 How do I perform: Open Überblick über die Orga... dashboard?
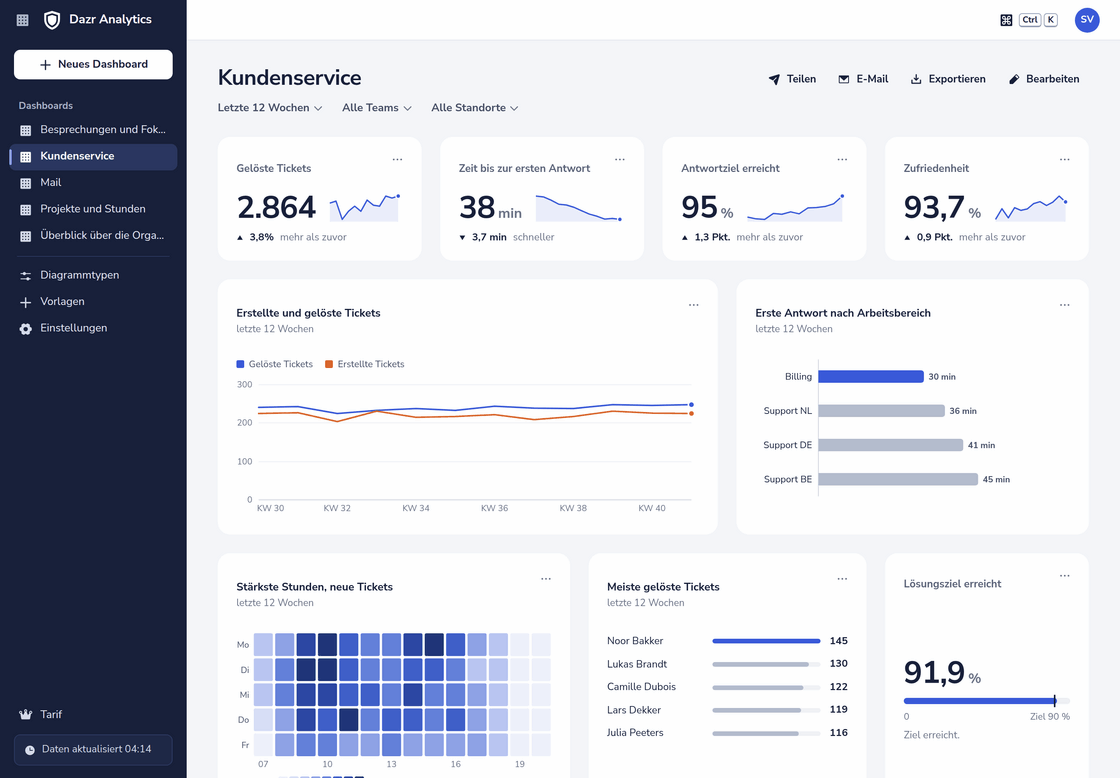click(93, 236)
